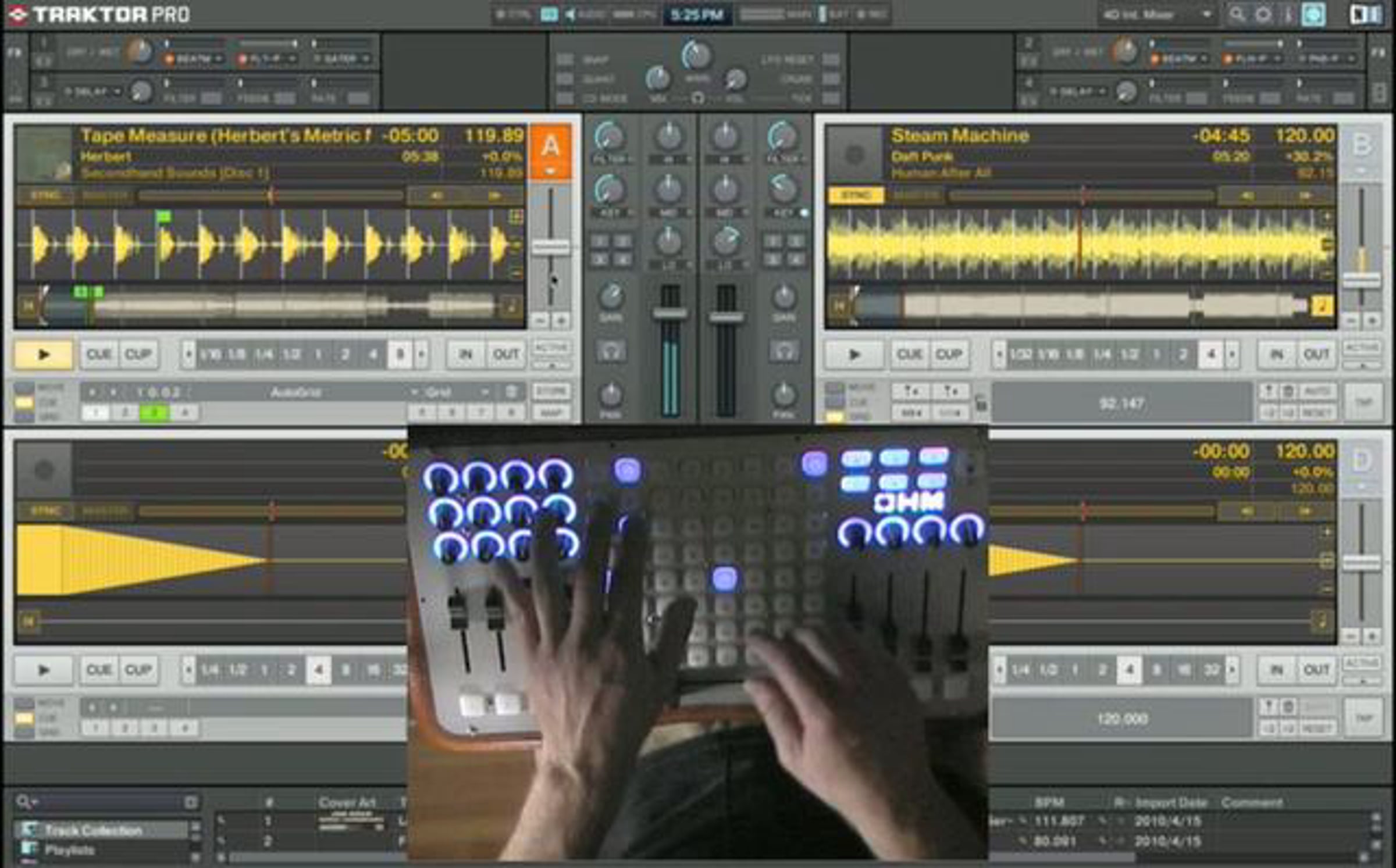The image size is (1396, 868).
Task: Click the loop OUT button on Deck B
Action: [1316, 354]
